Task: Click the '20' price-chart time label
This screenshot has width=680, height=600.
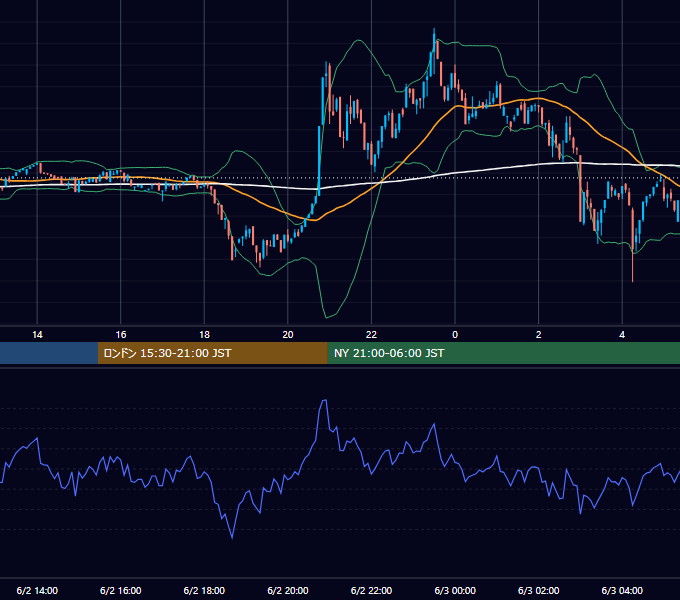Action: pyautogui.click(x=288, y=335)
